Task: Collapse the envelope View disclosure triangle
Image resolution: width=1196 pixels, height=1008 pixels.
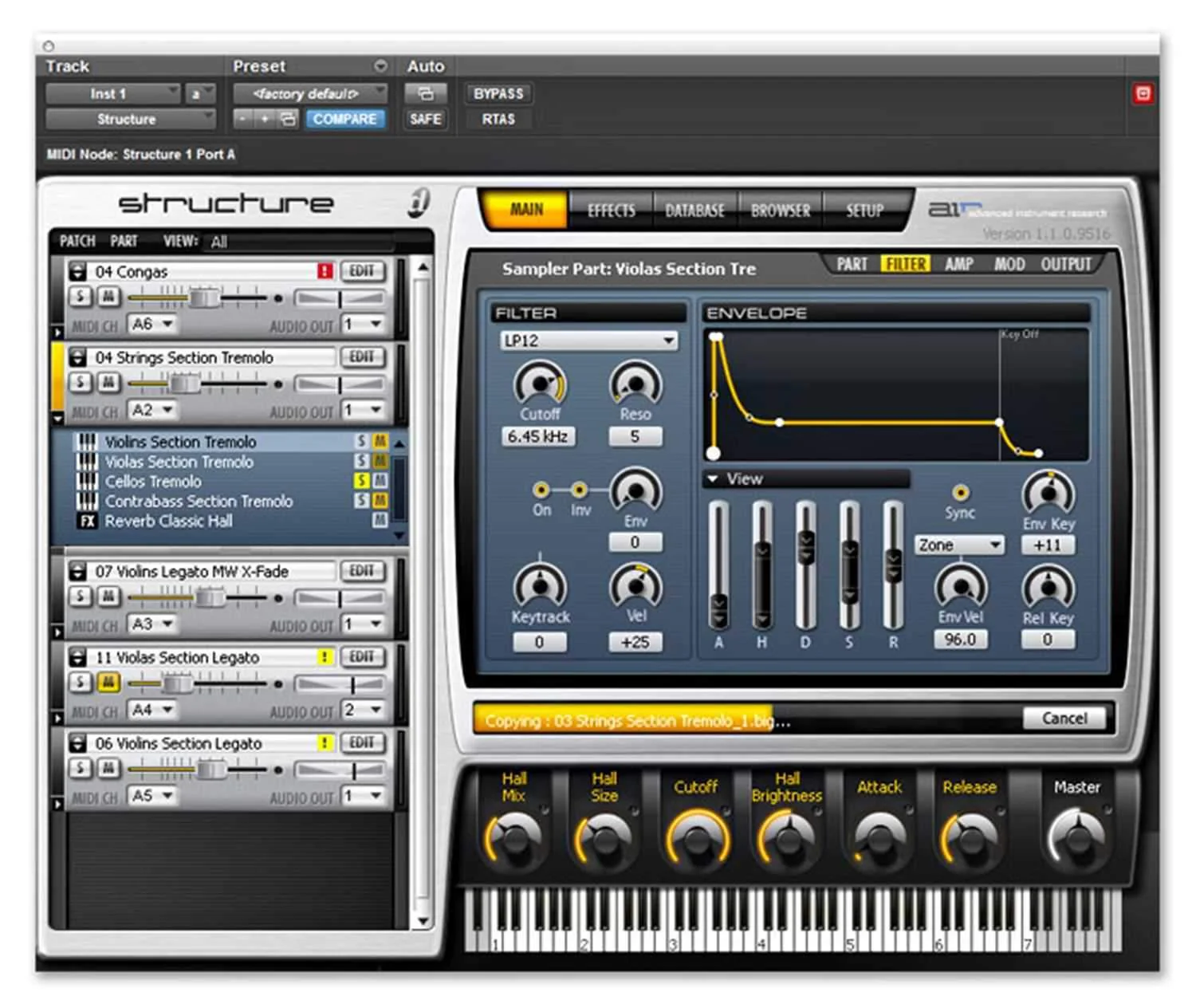Action: [x=713, y=478]
